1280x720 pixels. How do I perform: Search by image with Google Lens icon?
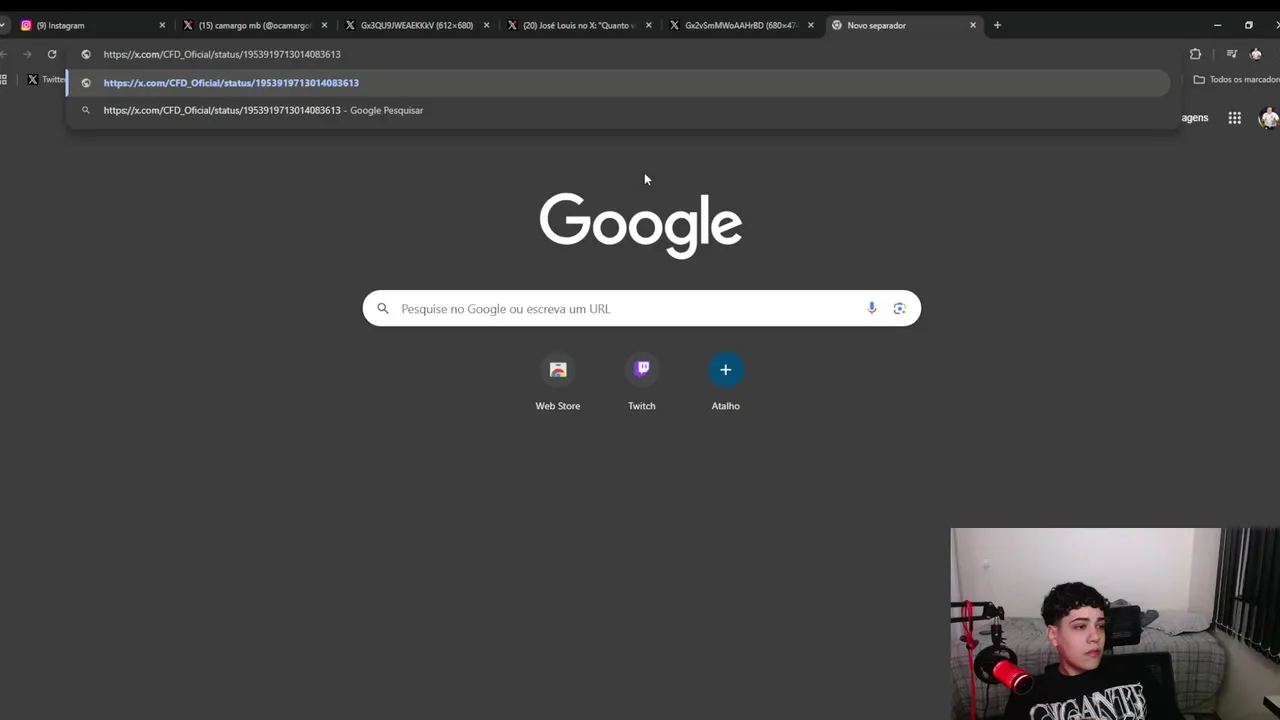[900, 308]
